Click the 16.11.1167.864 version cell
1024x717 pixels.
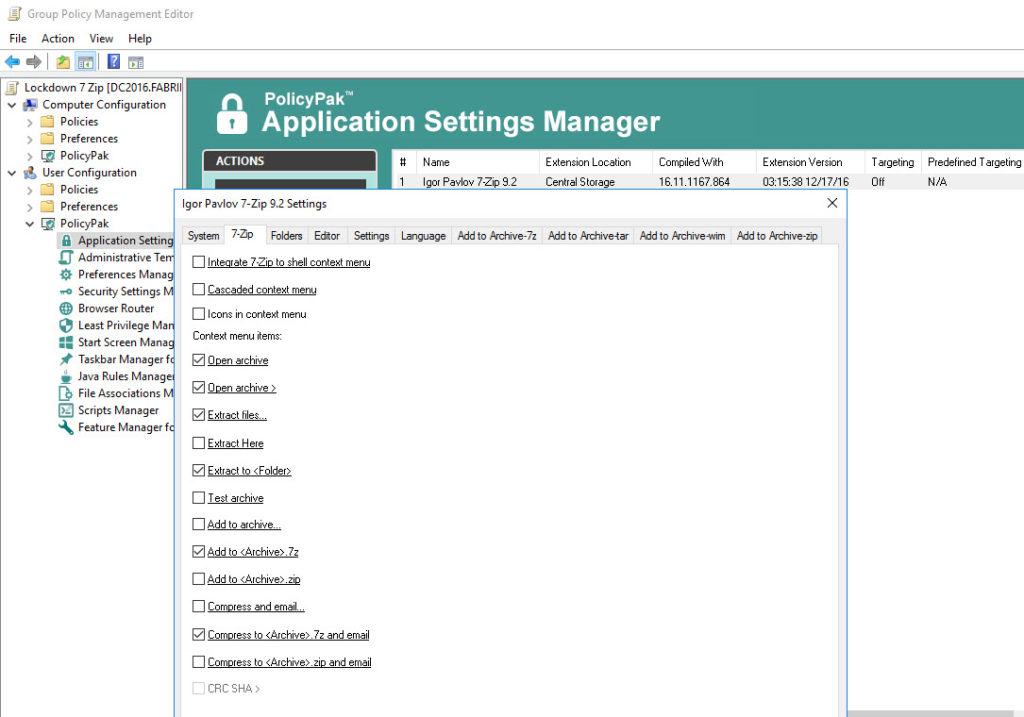click(x=694, y=182)
